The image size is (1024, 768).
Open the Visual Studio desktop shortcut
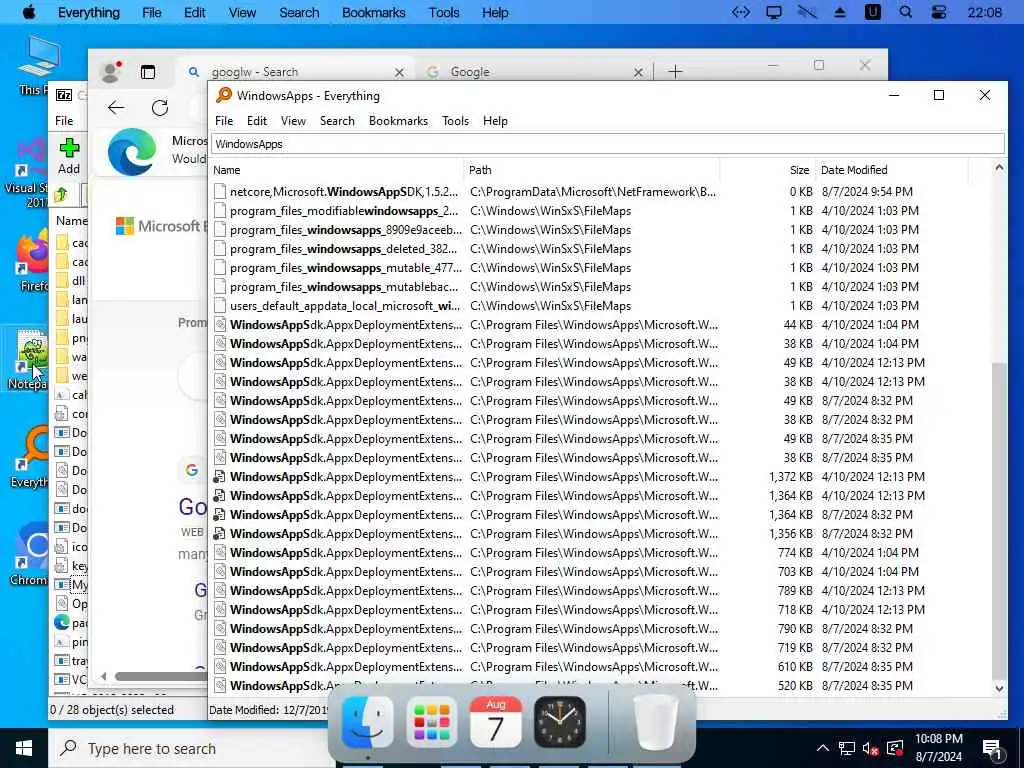(x=26, y=173)
